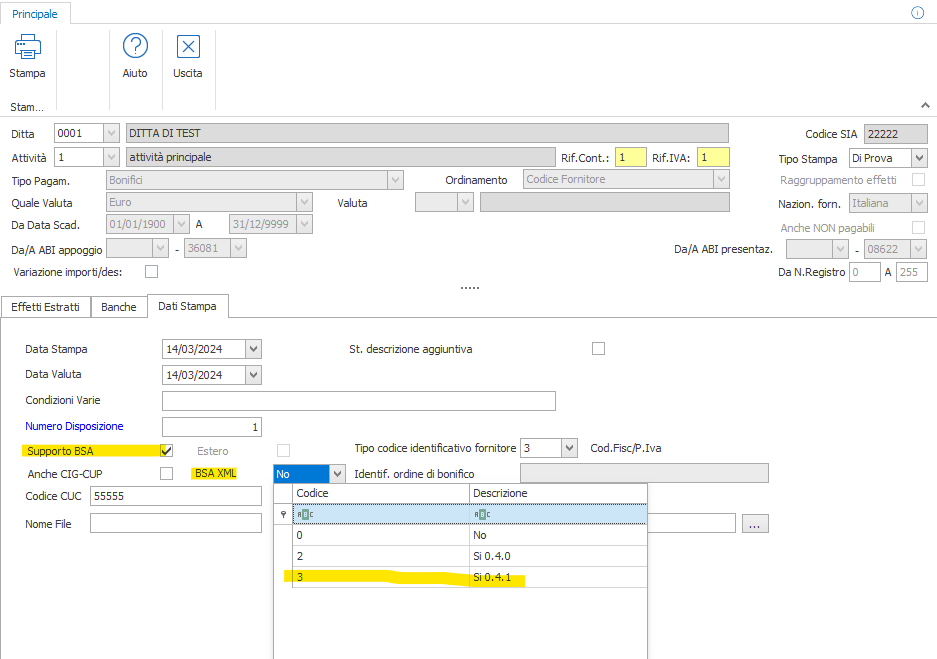This screenshot has height=659, width=937.
Task: Uncheck the Supporto BSA checkbox
Action: point(167,450)
